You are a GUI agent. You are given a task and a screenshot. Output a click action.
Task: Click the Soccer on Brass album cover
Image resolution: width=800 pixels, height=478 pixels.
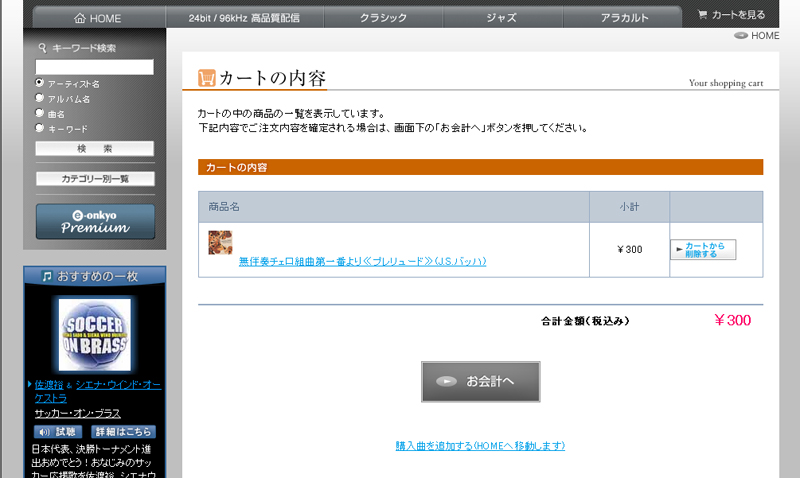click(95, 335)
